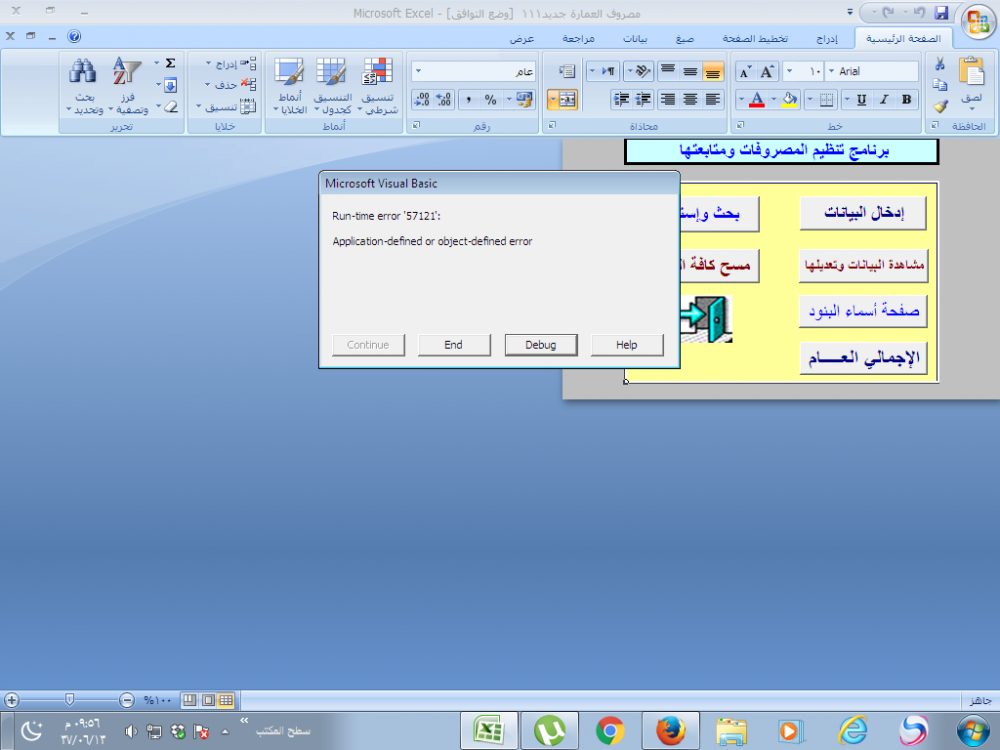The height and width of the screenshot is (750, 1000).
Task: Click Decrease Decimal button
Action: (x=422, y=99)
